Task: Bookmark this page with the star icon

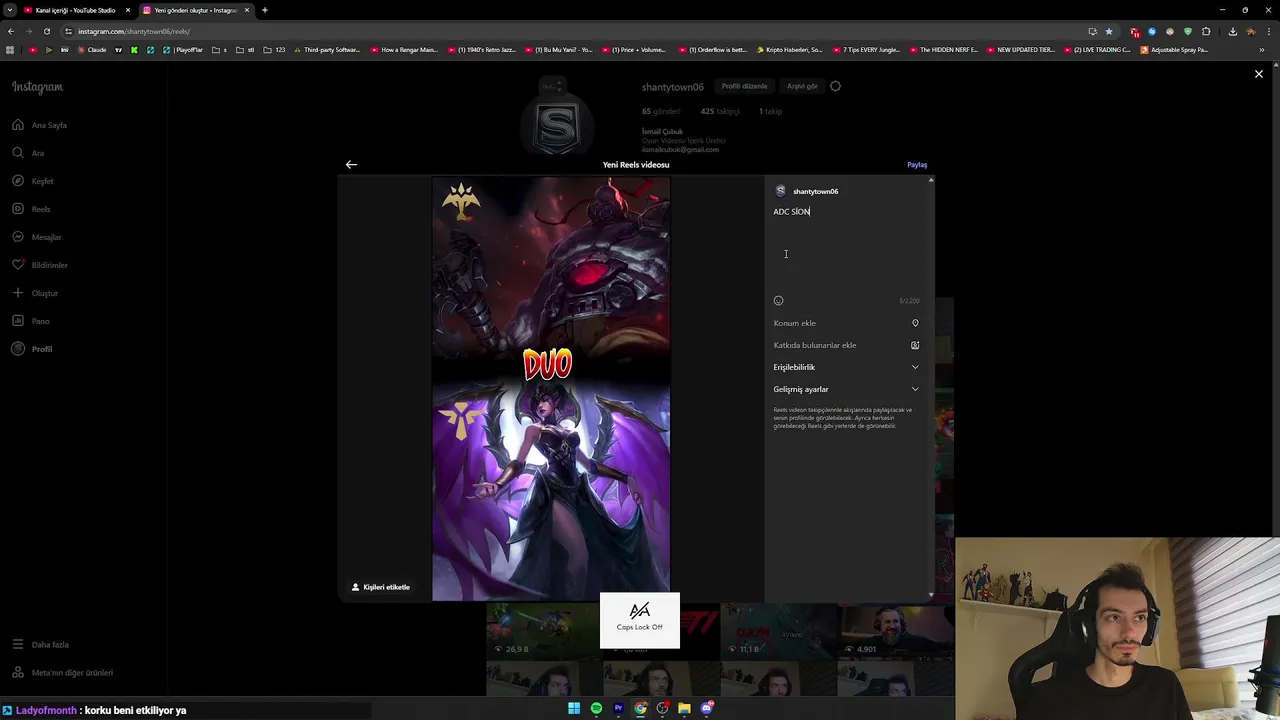Action: point(1109,31)
